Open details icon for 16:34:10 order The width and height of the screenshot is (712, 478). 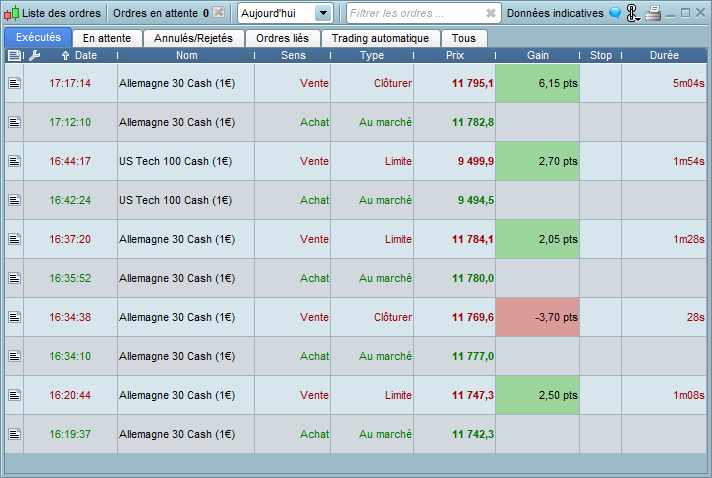tap(15, 356)
